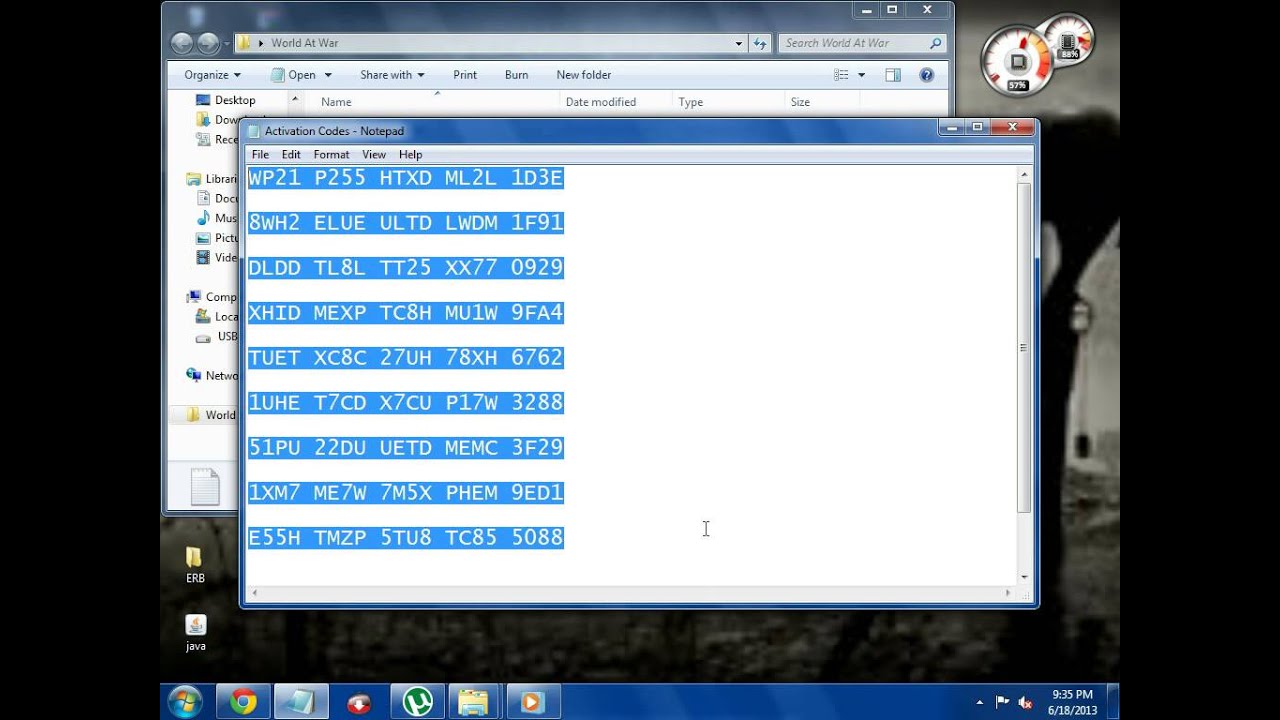
Task: Expand the arrow next to Open
Action: 326,75
